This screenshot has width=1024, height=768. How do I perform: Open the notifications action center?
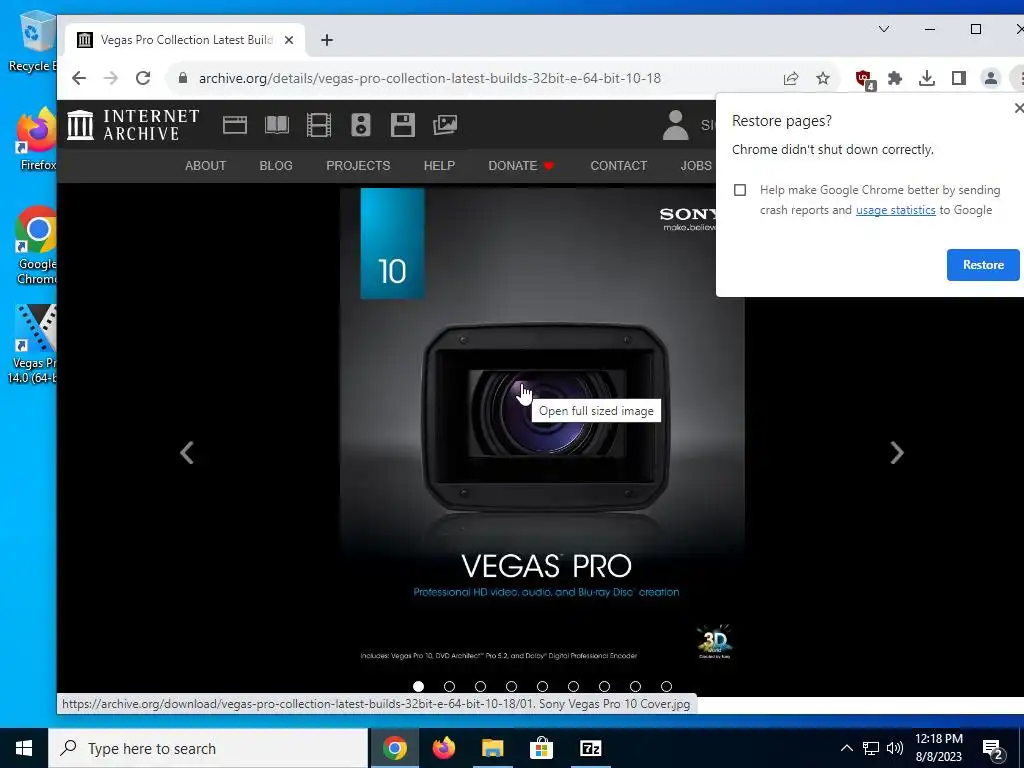click(x=993, y=749)
